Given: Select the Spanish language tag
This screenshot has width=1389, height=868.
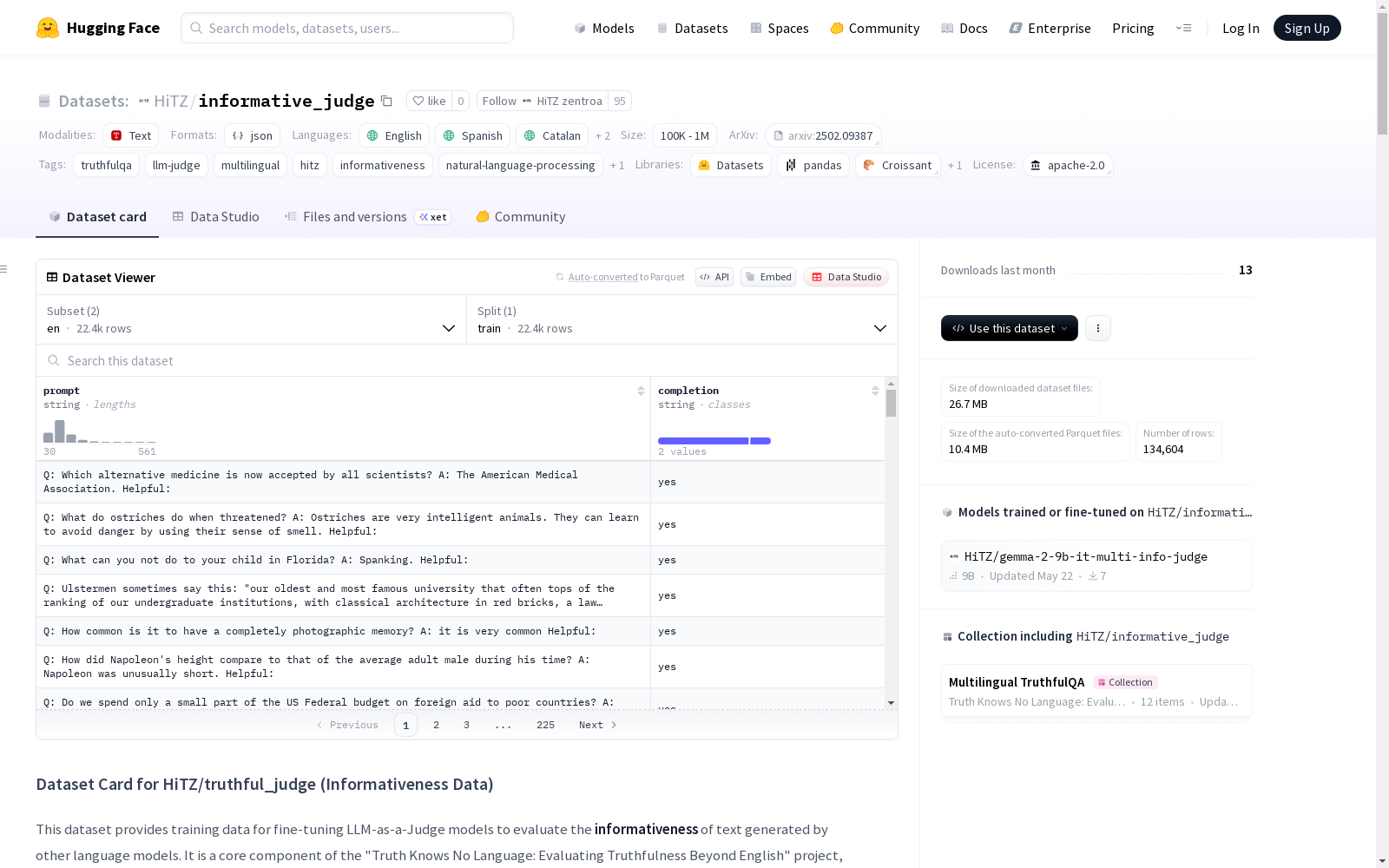Looking at the screenshot, I should [x=473, y=135].
